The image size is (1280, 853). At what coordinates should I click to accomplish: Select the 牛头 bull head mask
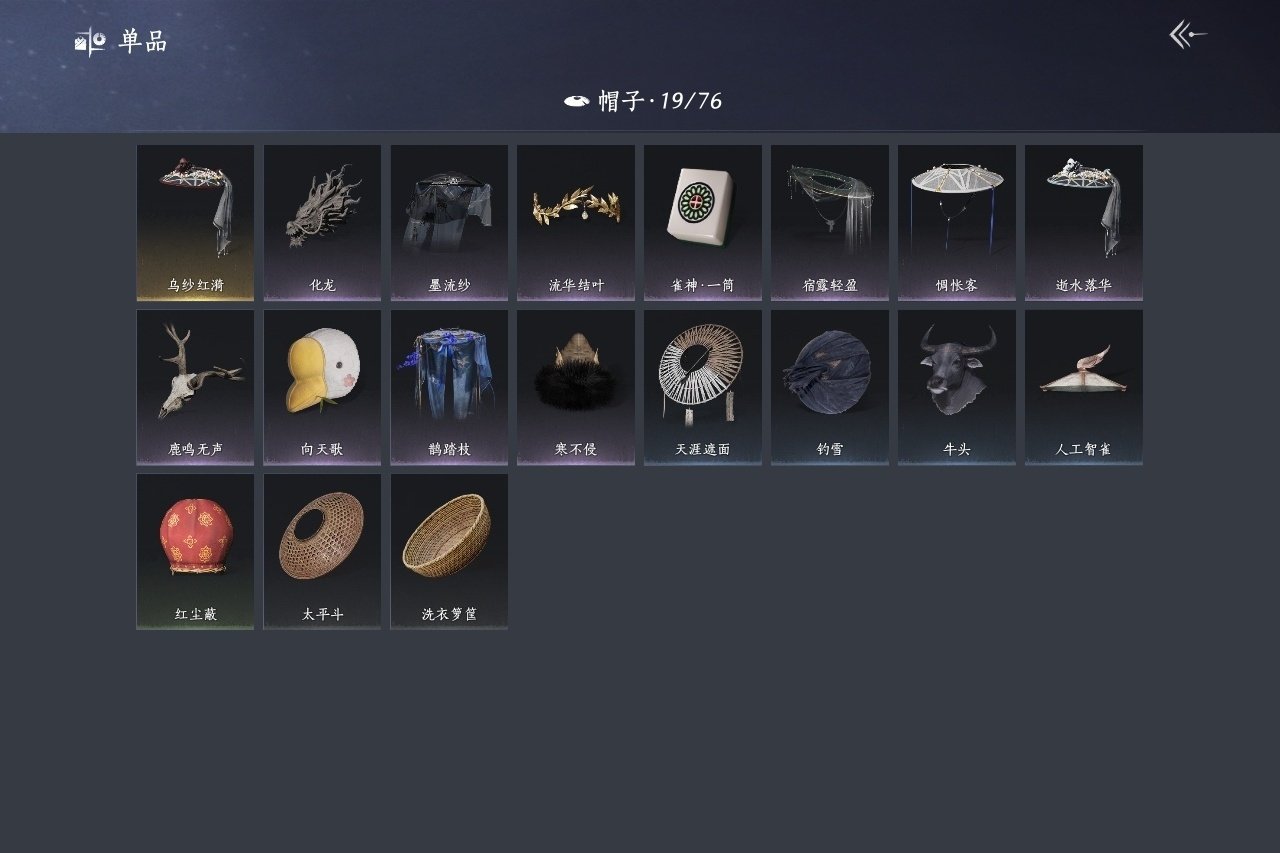[x=957, y=388]
